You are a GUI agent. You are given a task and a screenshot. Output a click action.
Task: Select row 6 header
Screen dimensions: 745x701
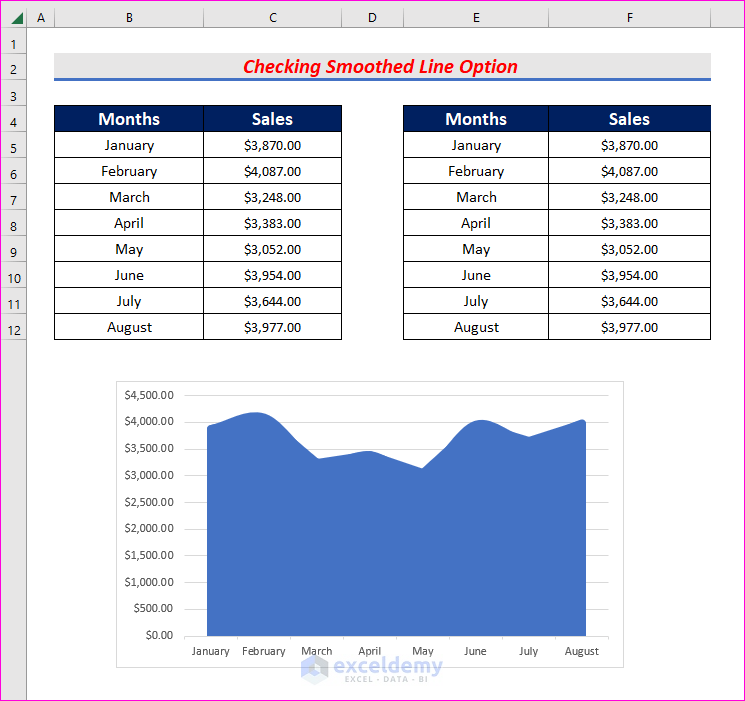pyautogui.click(x=14, y=171)
